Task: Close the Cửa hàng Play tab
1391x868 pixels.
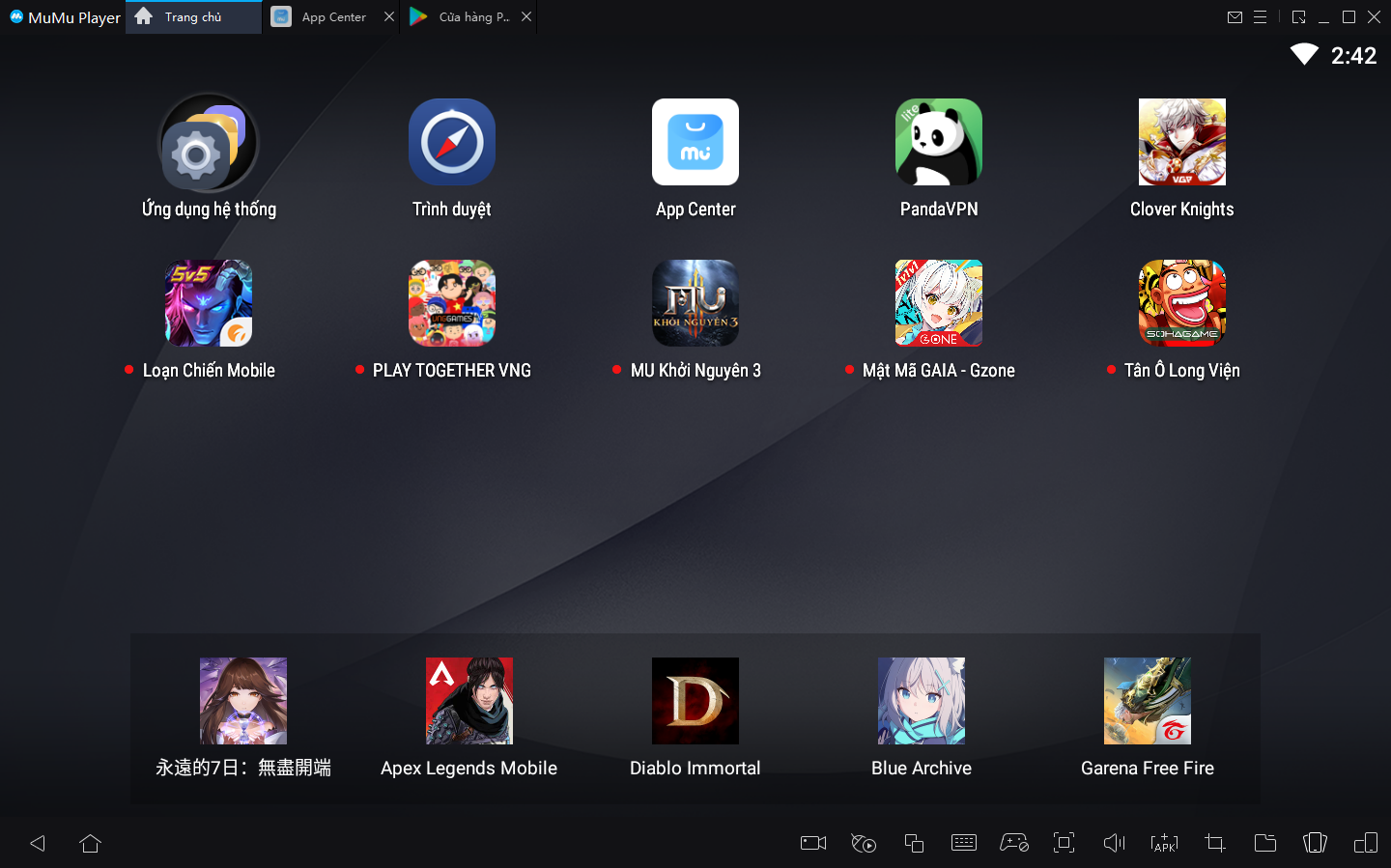Action: (x=526, y=16)
